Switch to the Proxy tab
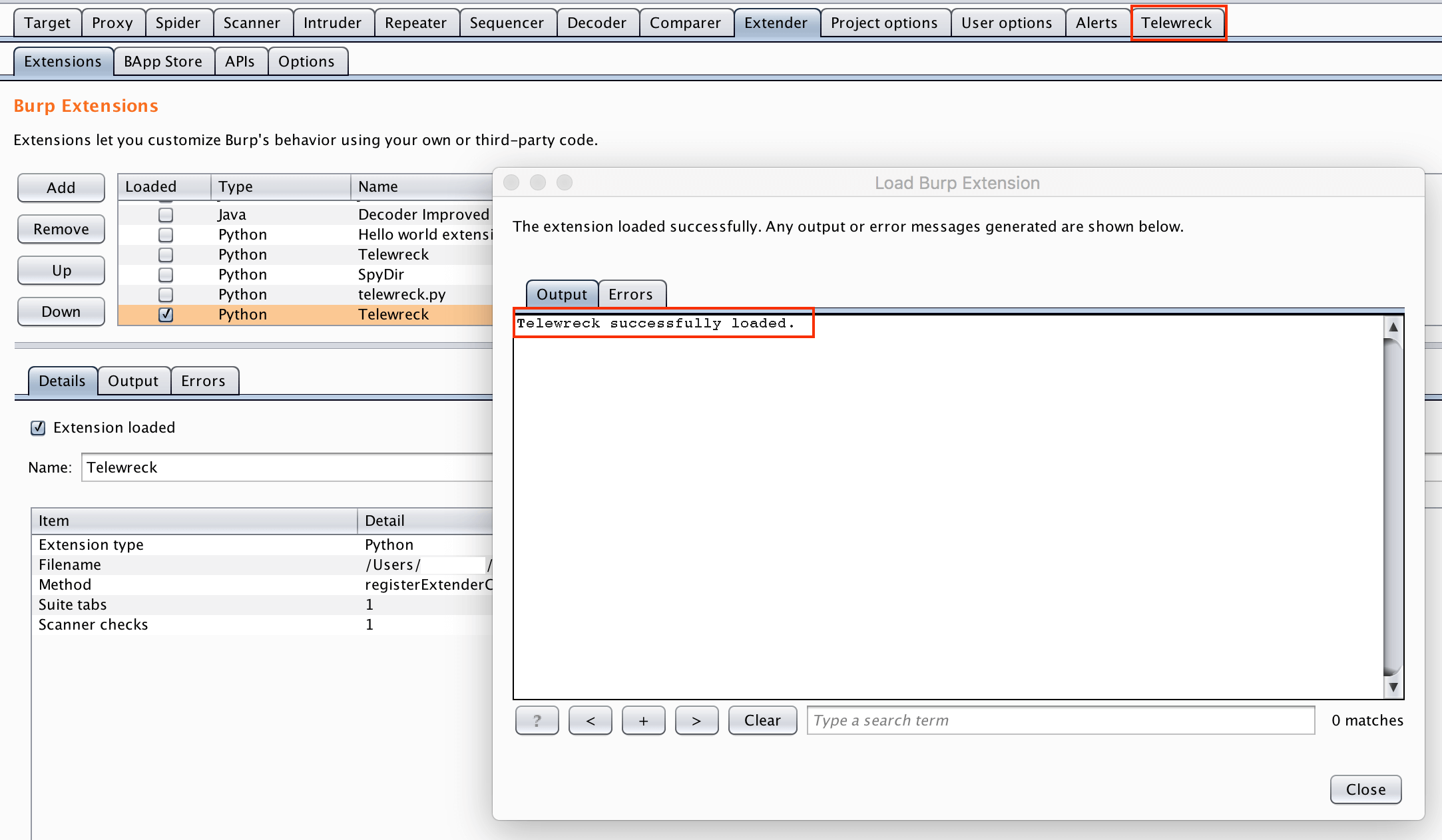Image resolution: width=1442 pixels, height=840 pixels. [x=113, y=23]
